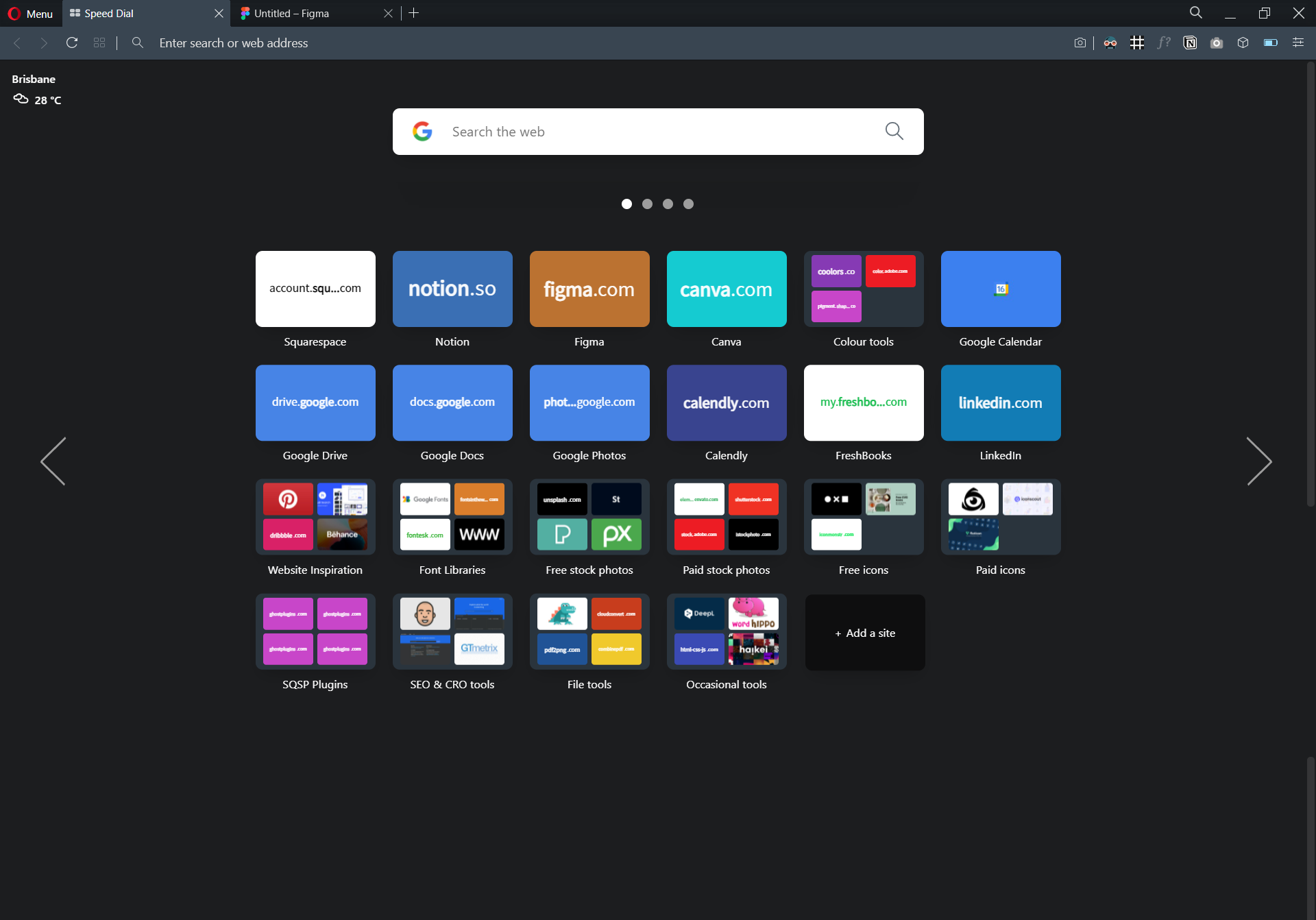
Task: Click the 28 °C temperature reading
Action: (48, 100)
